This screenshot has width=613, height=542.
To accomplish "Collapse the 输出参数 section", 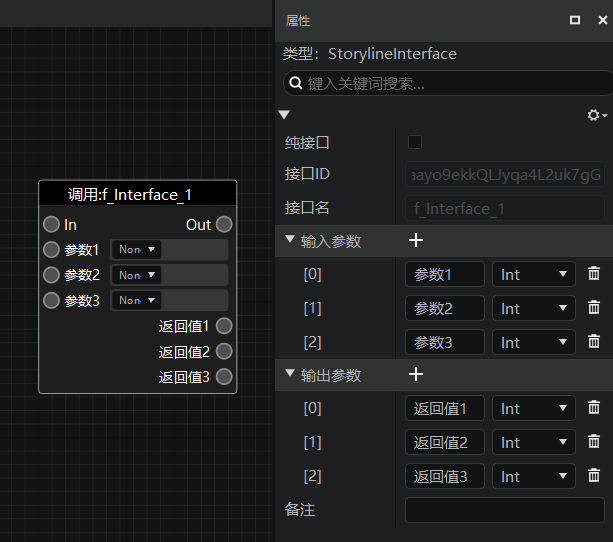I will pos(290,373).
